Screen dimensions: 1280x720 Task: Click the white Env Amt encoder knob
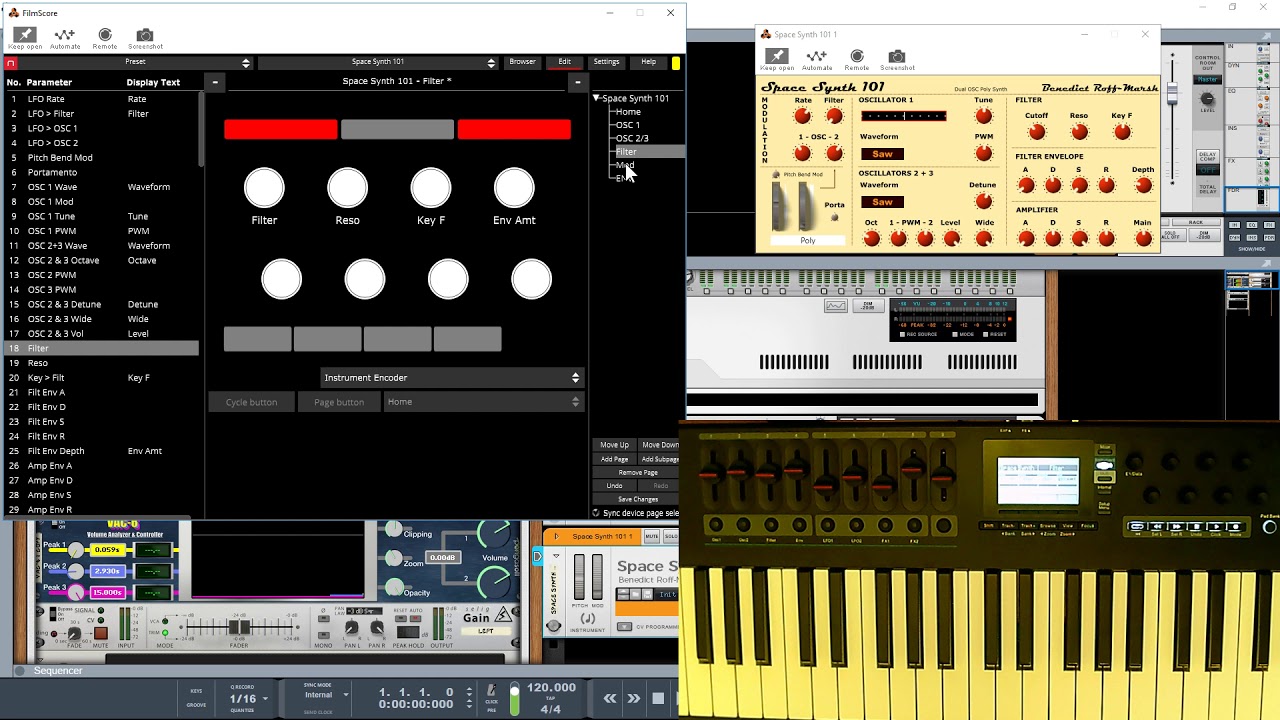pos(514,188)
